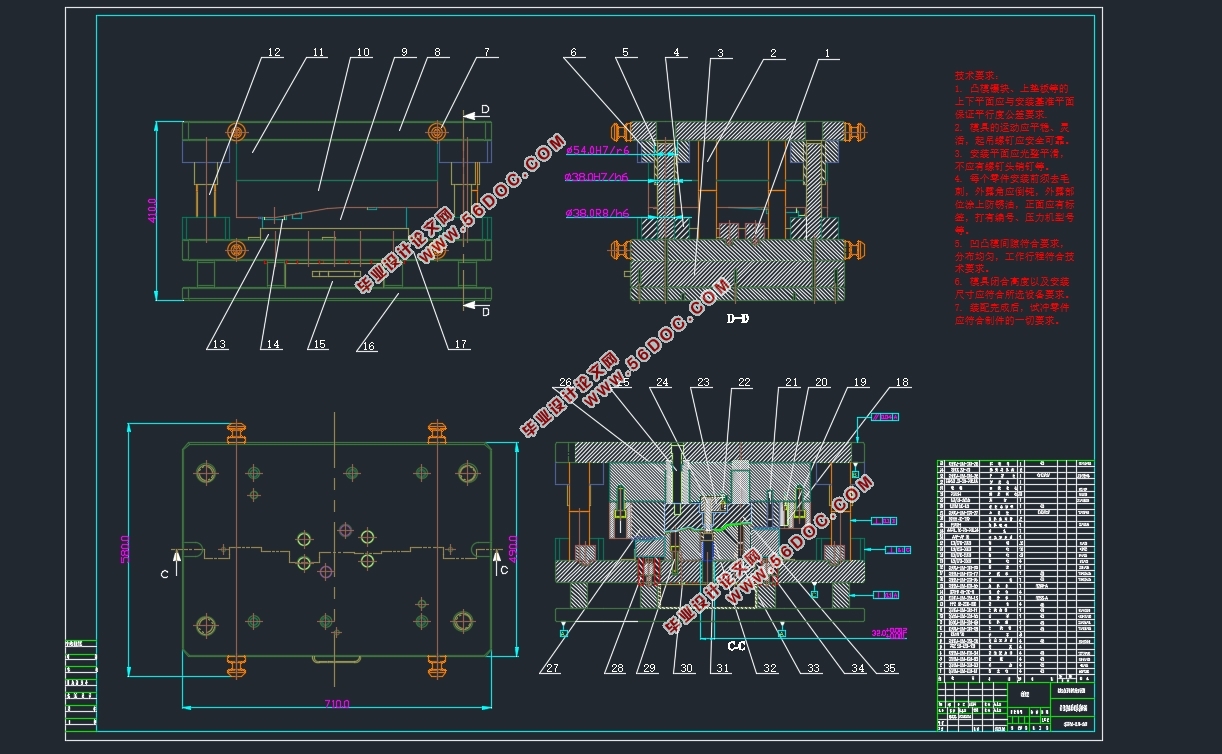
Task: Click part balloon number 12
Action: [273, 52]
